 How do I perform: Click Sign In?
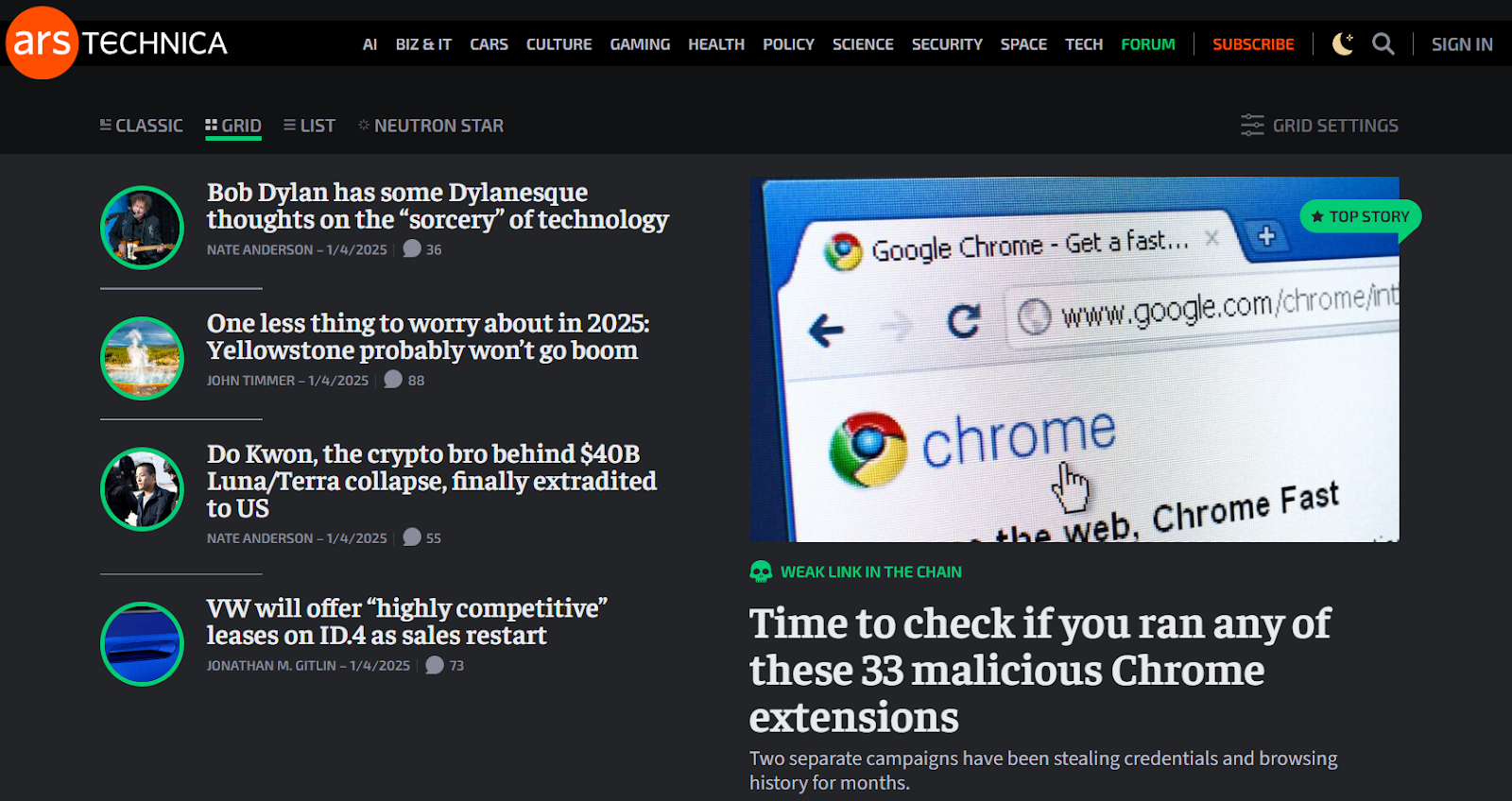[1462, 44]
